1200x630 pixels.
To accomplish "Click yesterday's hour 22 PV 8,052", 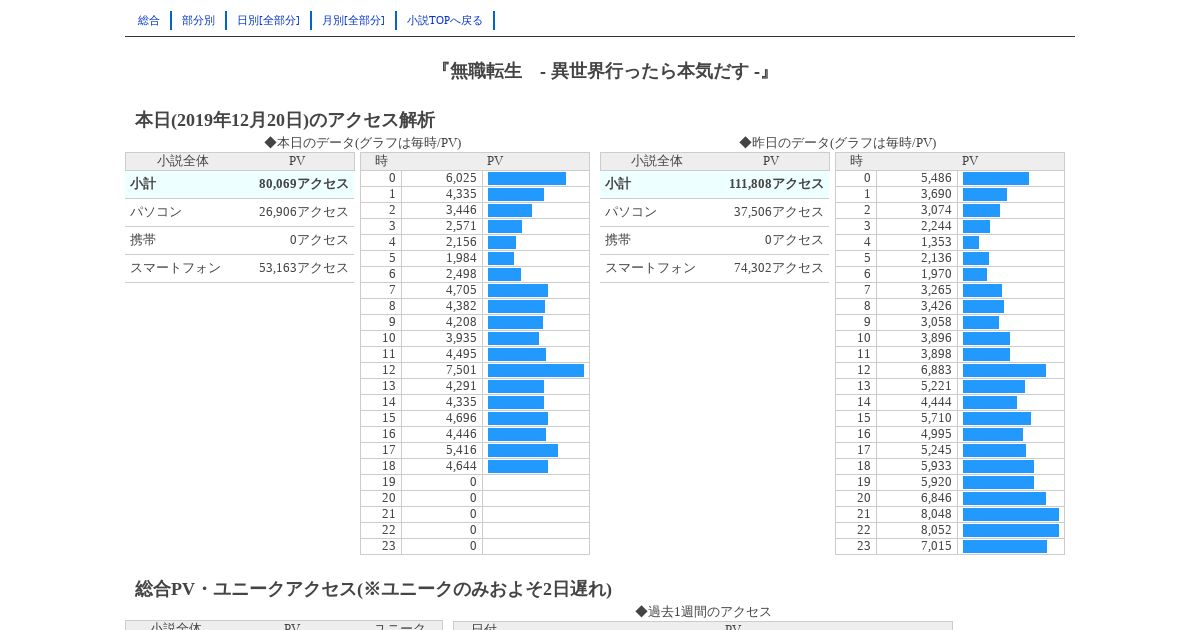I will pyautogui.click(x=936, y=530).
